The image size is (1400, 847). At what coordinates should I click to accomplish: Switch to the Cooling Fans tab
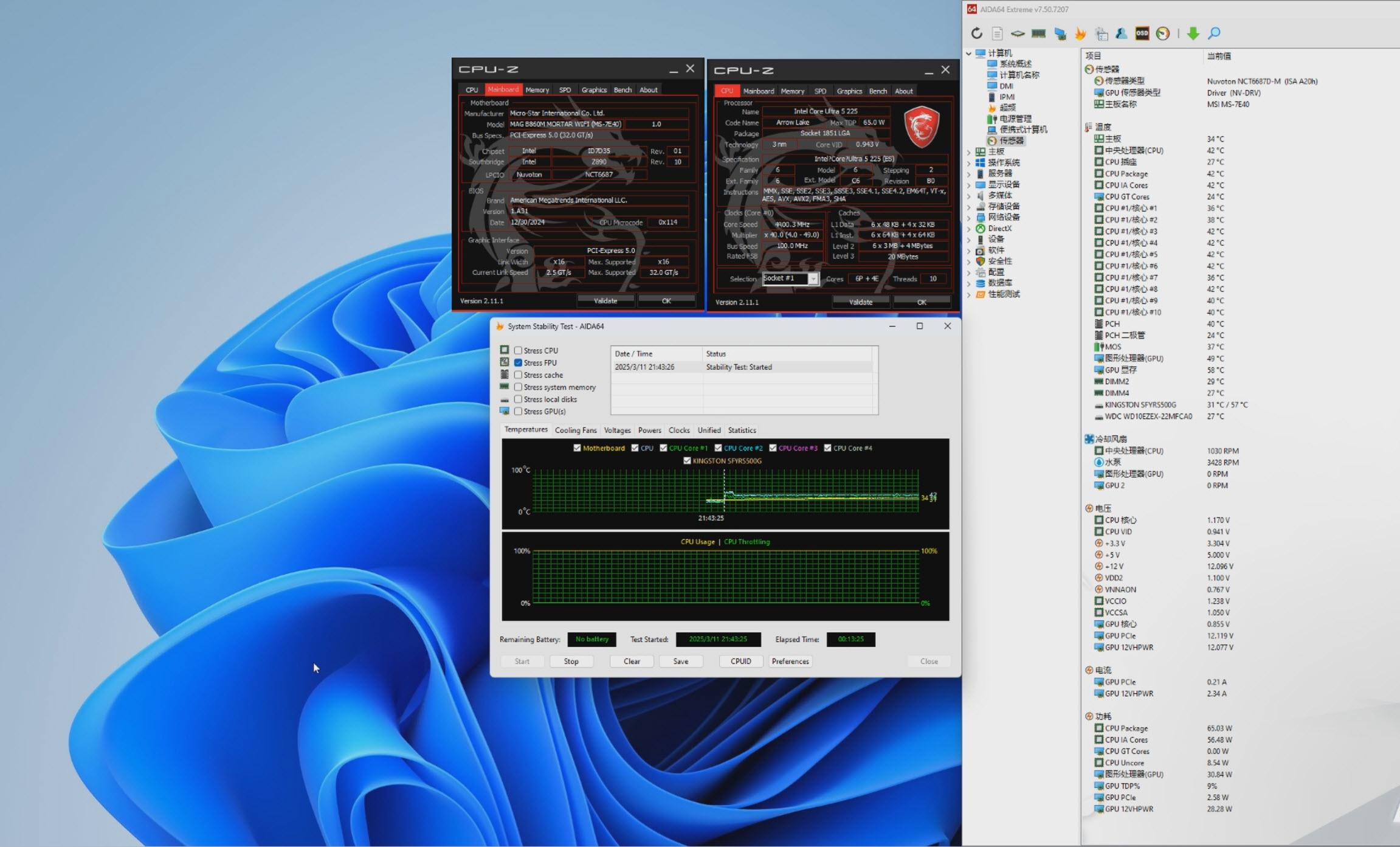pyautogui.click(x=575, y=430)
